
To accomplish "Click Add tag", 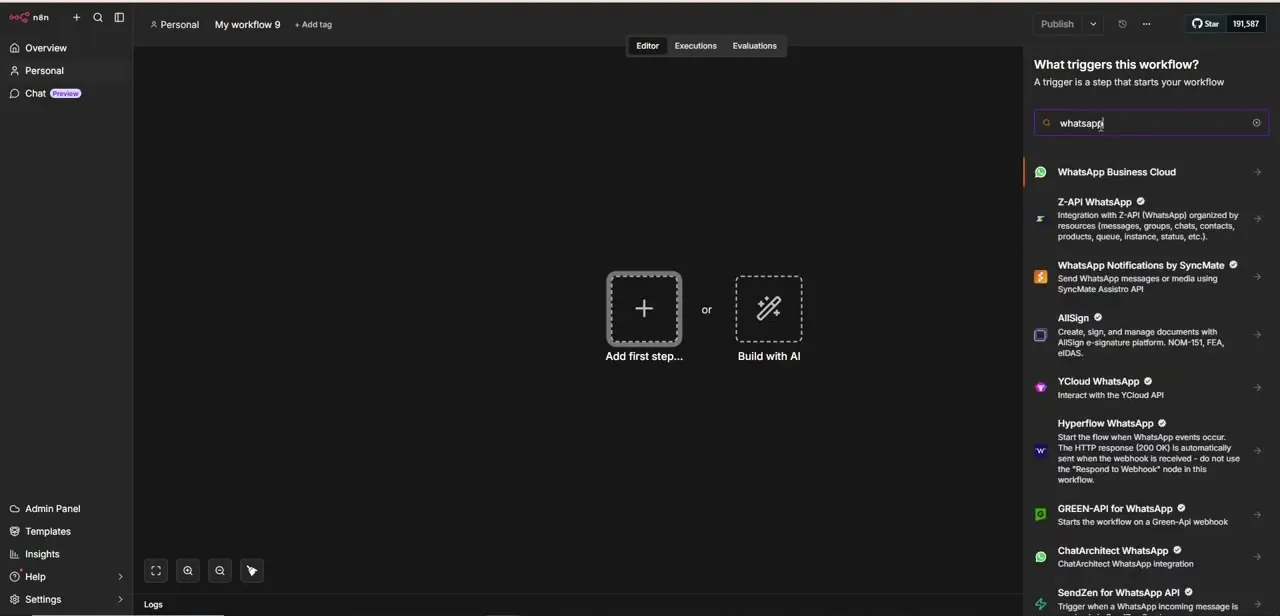I will point(313,24).
